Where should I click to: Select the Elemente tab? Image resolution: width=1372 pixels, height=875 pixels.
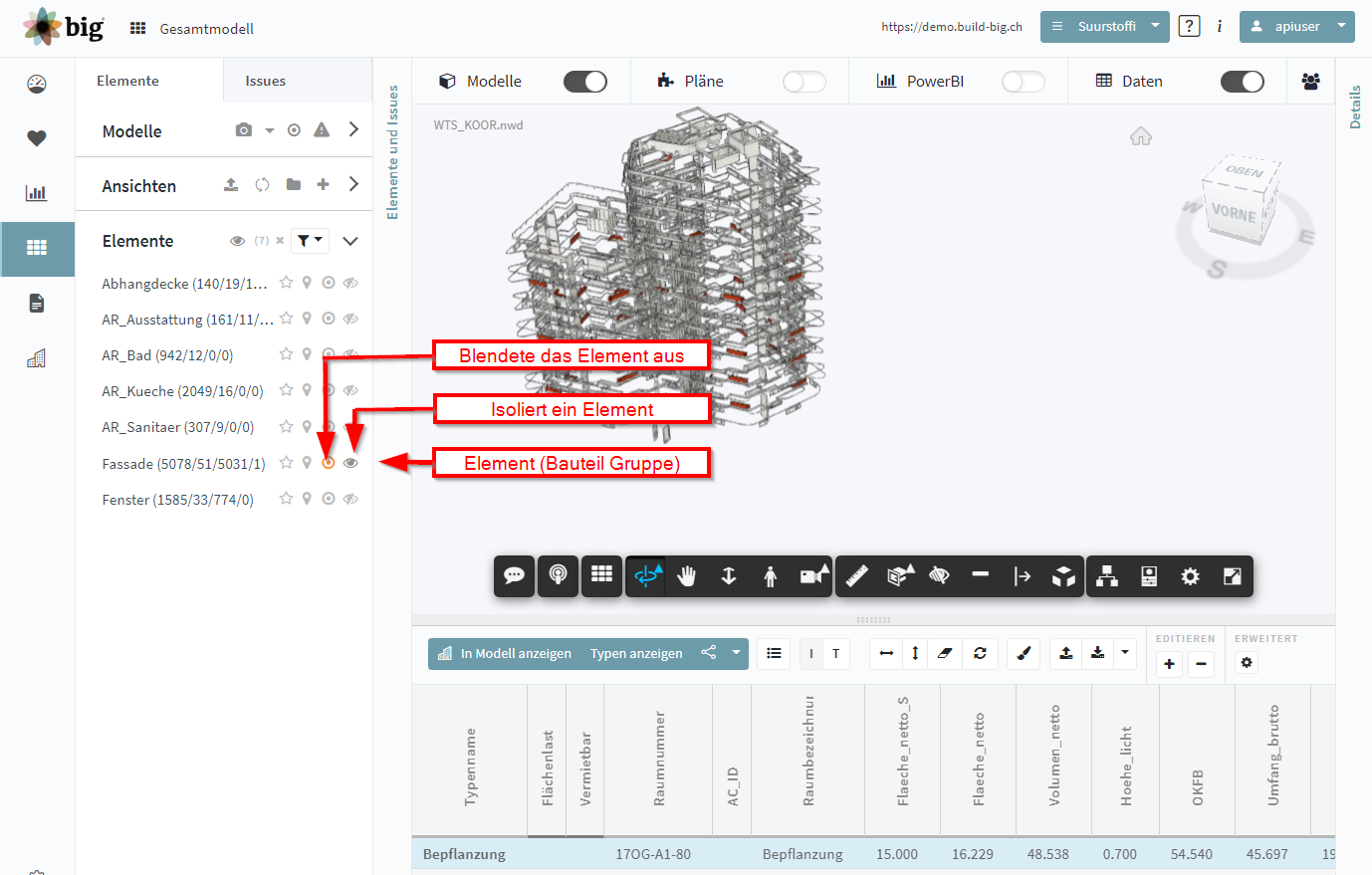pos(127,81)
